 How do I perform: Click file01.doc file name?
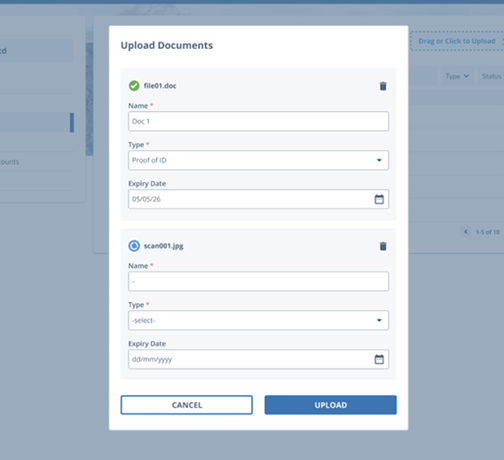coord(160,86)
